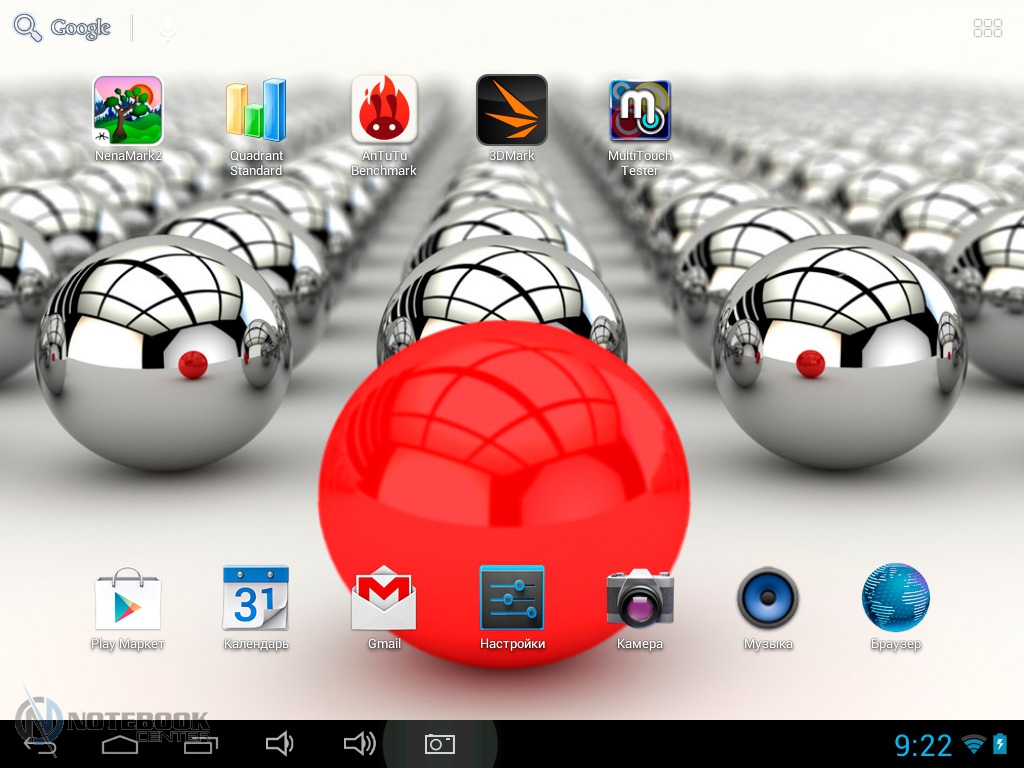Image resolution: width=1024 pixels, height=768 pixels.
Task: Open Настройки settings app
Action: coord(512,599)
